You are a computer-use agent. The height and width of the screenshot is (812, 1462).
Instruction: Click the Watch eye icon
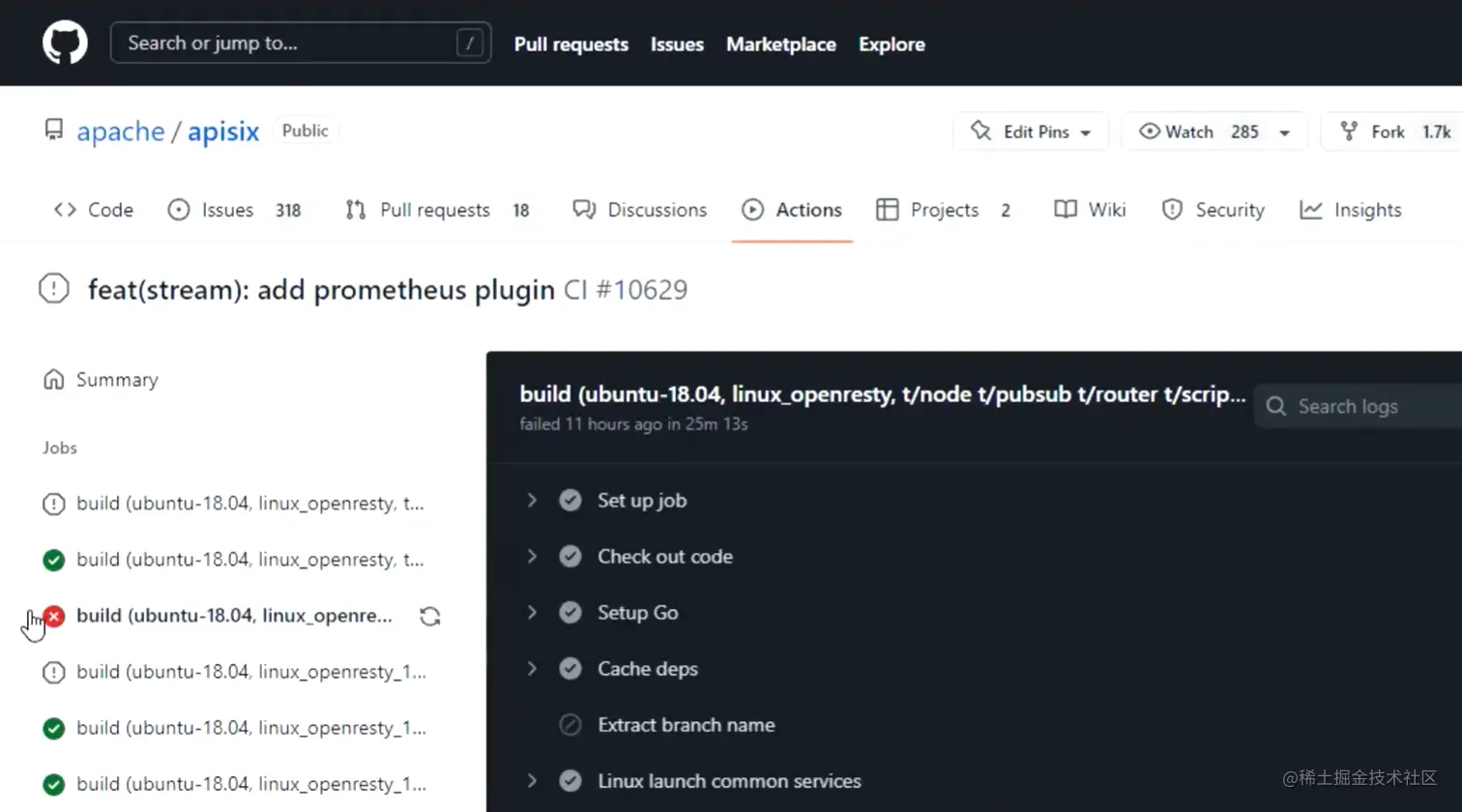(1149, 131)
